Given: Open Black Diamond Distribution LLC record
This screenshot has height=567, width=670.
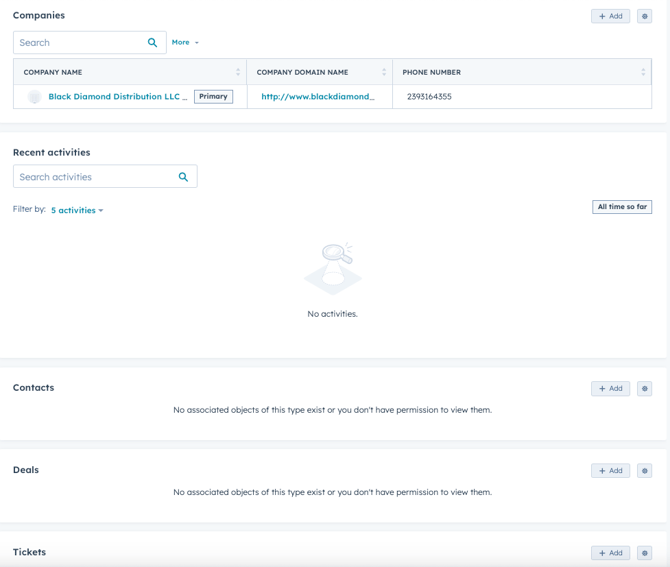Looking at the screenshot, I should (117, 97).
